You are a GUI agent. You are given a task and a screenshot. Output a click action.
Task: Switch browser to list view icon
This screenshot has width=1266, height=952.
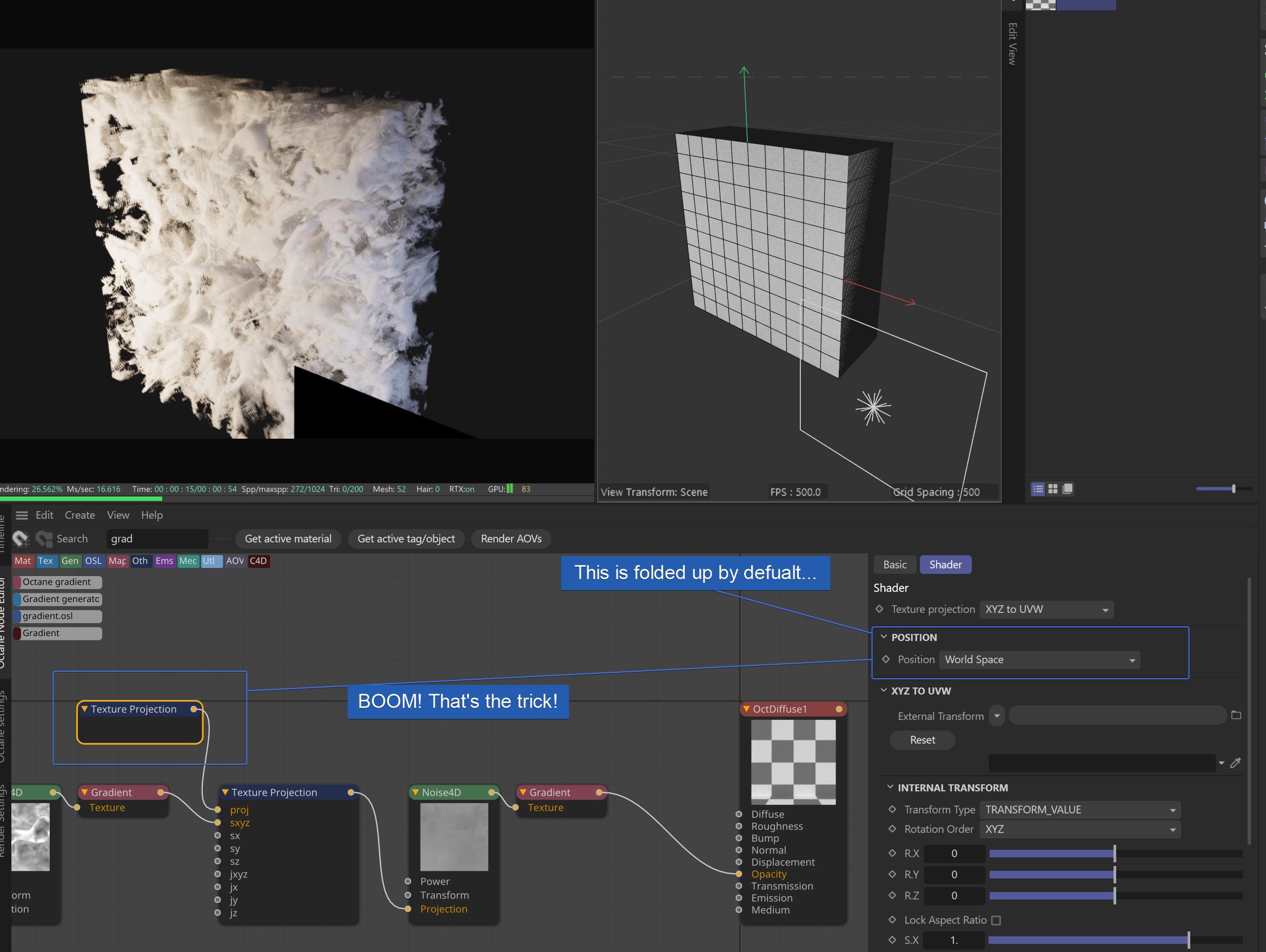click(1038, 489)
